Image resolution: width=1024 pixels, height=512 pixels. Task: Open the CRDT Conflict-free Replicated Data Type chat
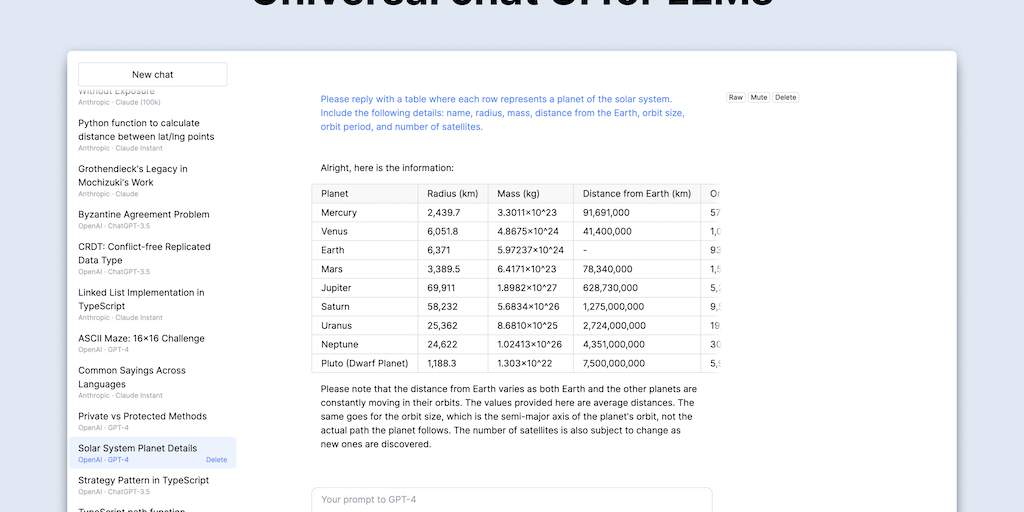pyautogui.click(x=144, y=253)
